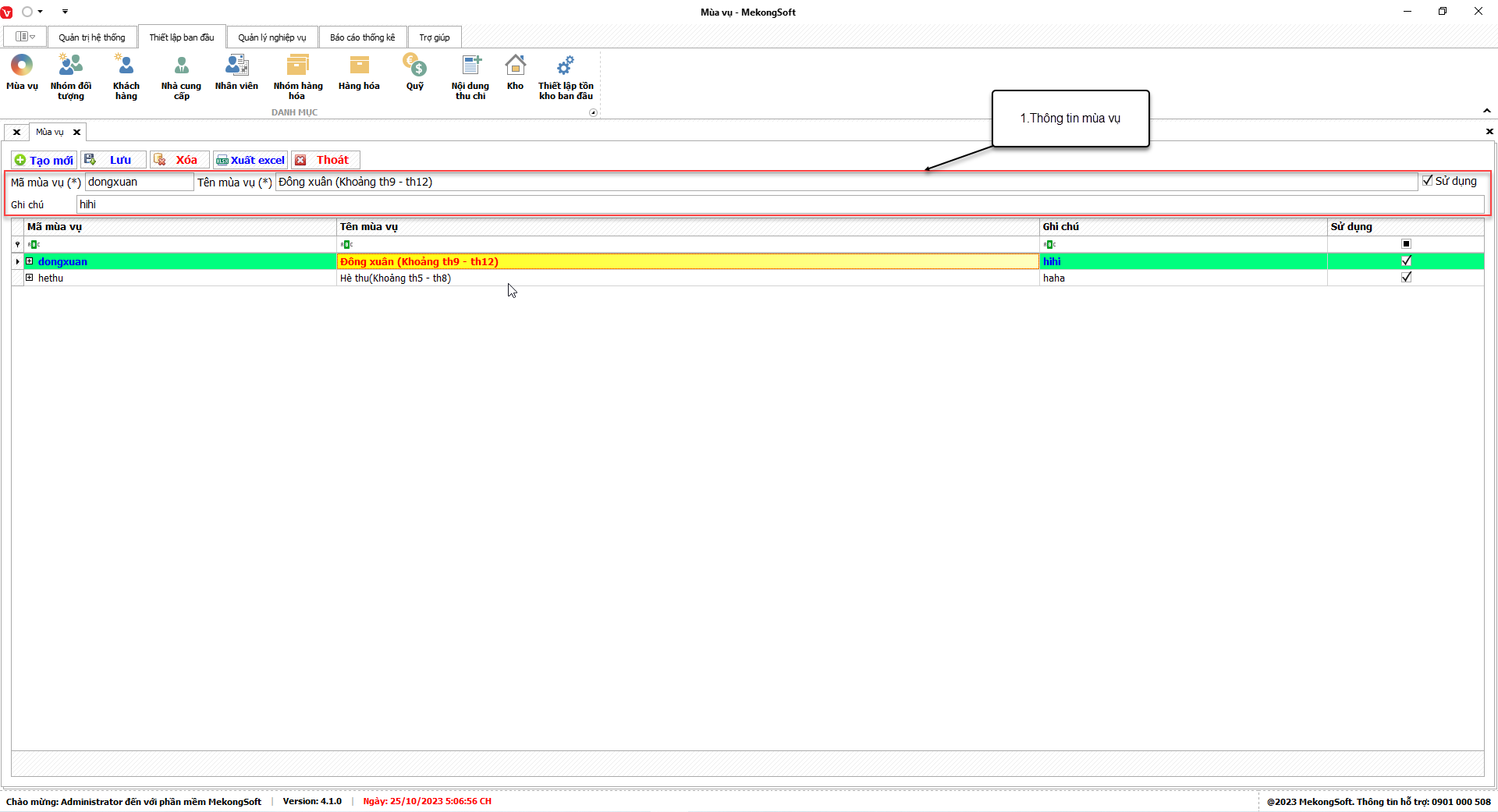Open Nhân viên list
1498x812 pixels.
tap(236, 73)
